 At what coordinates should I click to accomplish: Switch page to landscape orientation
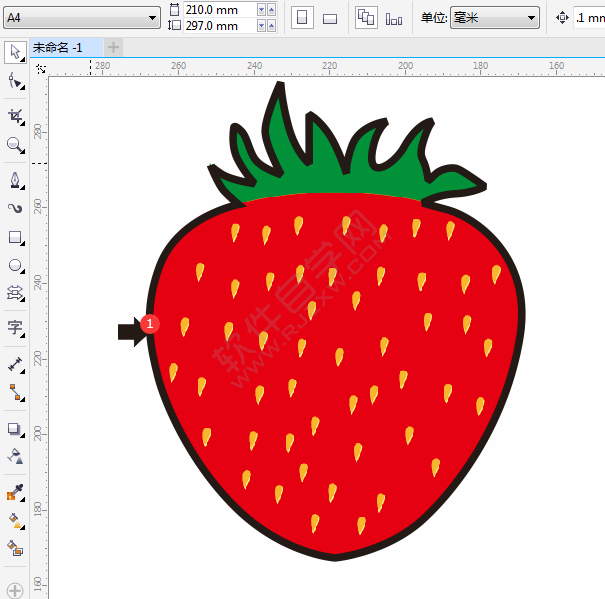330,18
